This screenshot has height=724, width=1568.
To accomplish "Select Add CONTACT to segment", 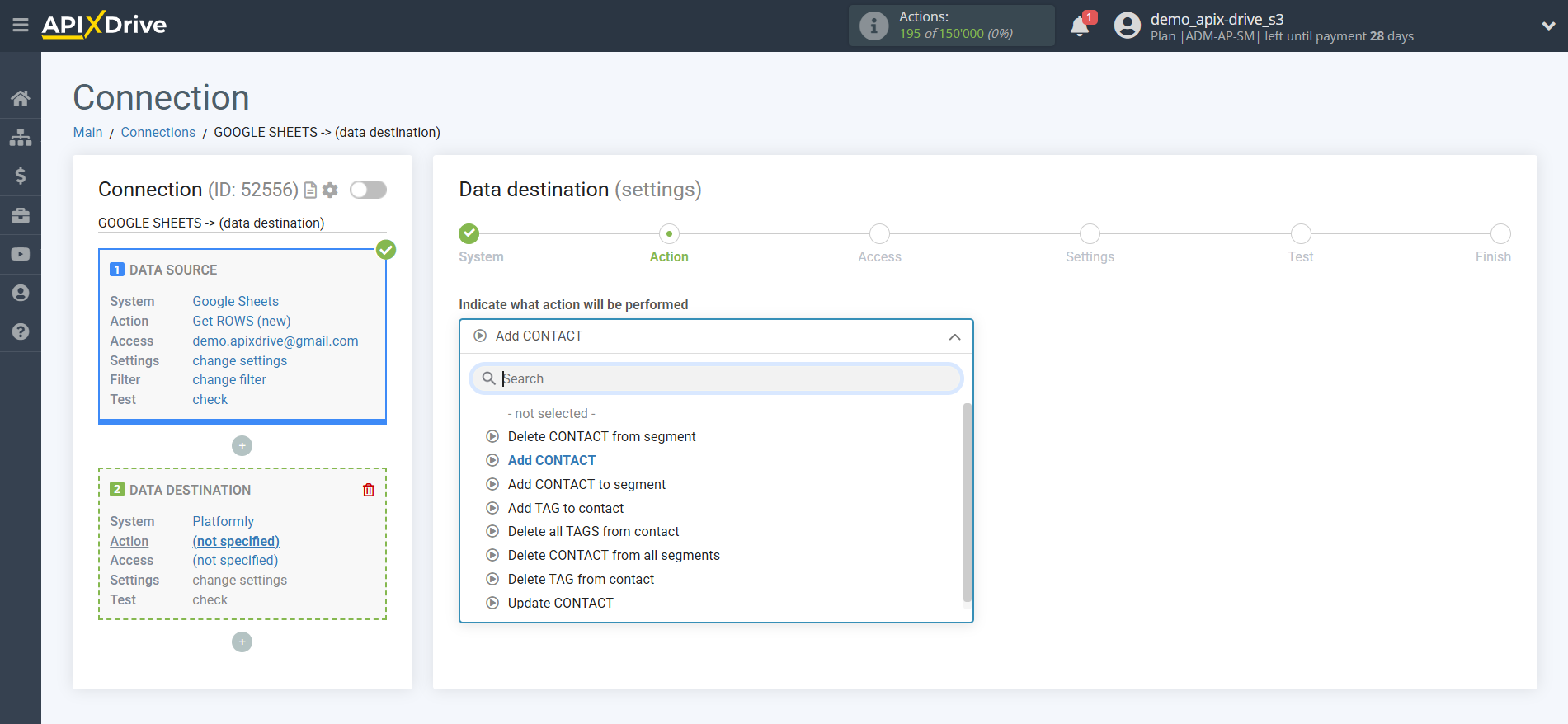I will click(x=586, y=485).
